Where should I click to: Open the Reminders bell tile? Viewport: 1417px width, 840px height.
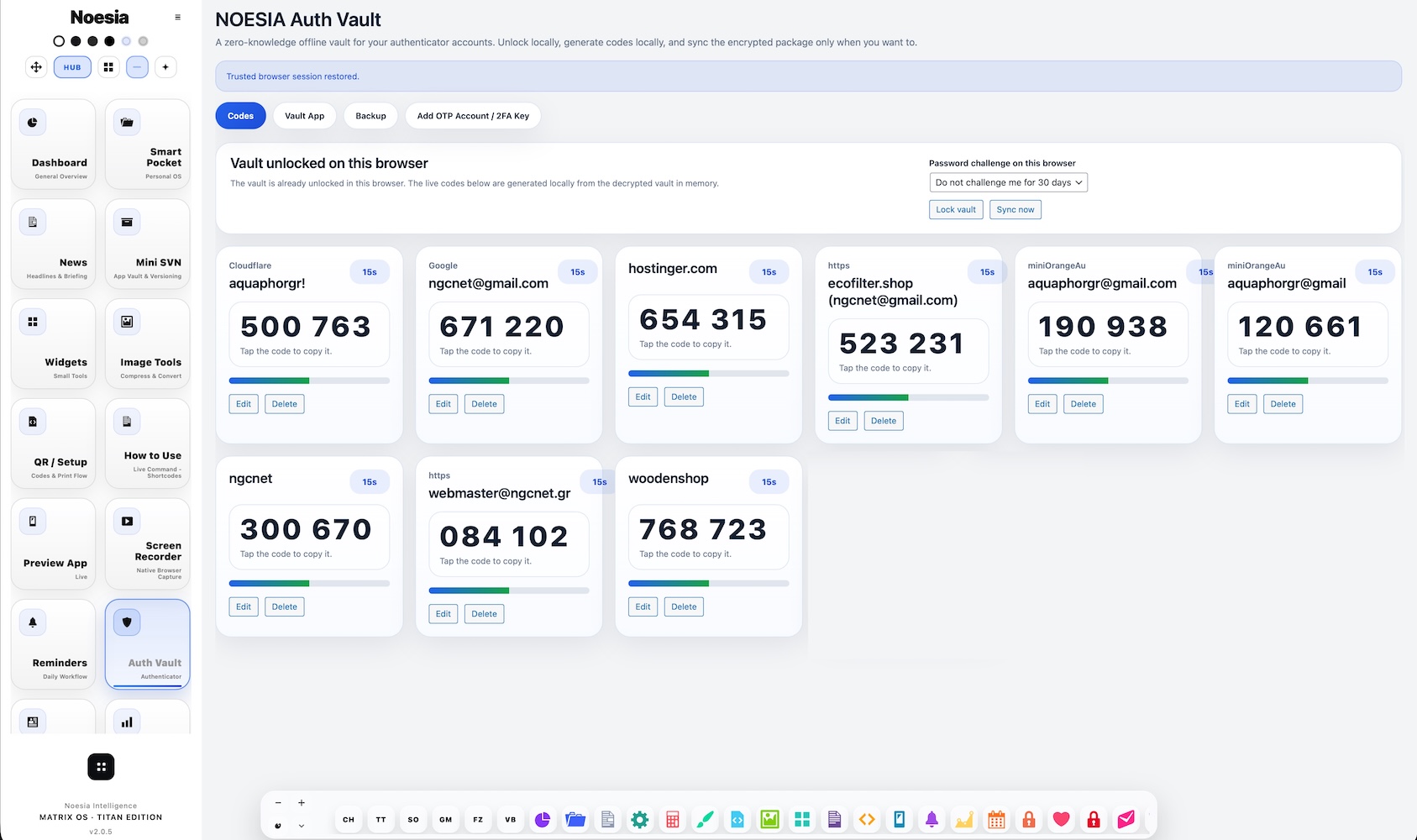[x=53, y=643]
